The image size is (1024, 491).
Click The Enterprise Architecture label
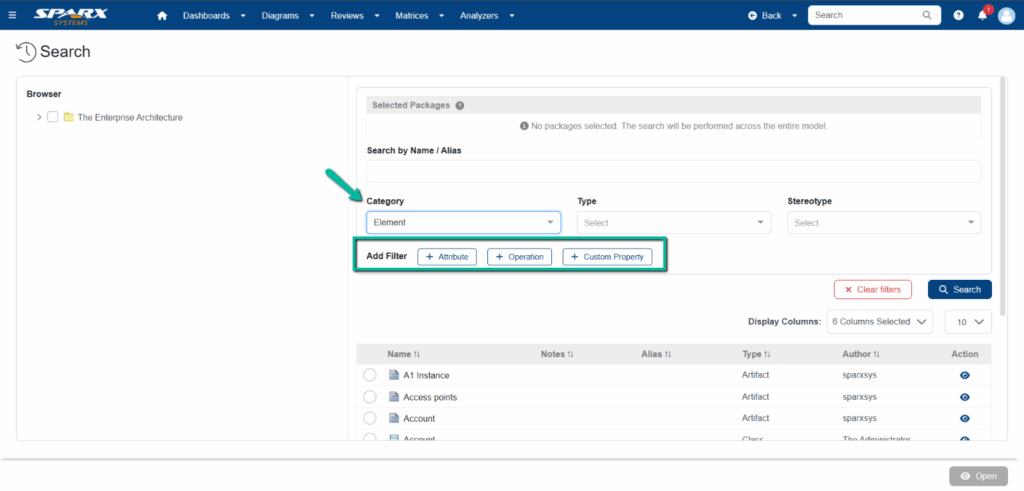[x=130, y=118]
